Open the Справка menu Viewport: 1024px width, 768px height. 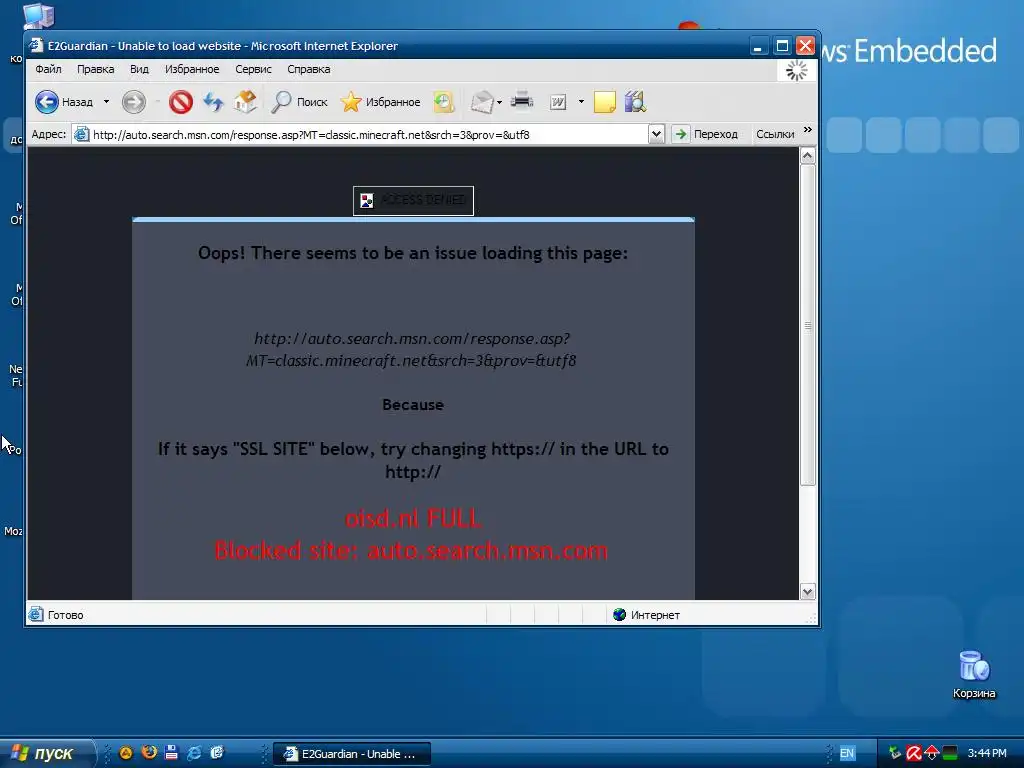309,69
